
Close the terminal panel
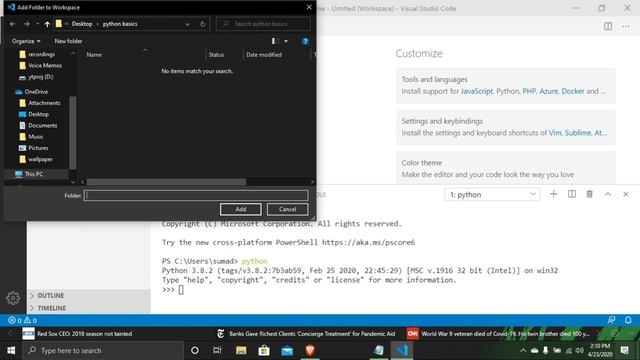click(x=626, y=194)
